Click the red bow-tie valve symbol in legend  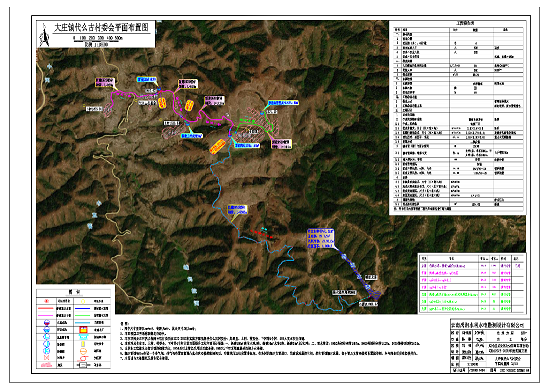pyautogui.click(x=46, y=358)
